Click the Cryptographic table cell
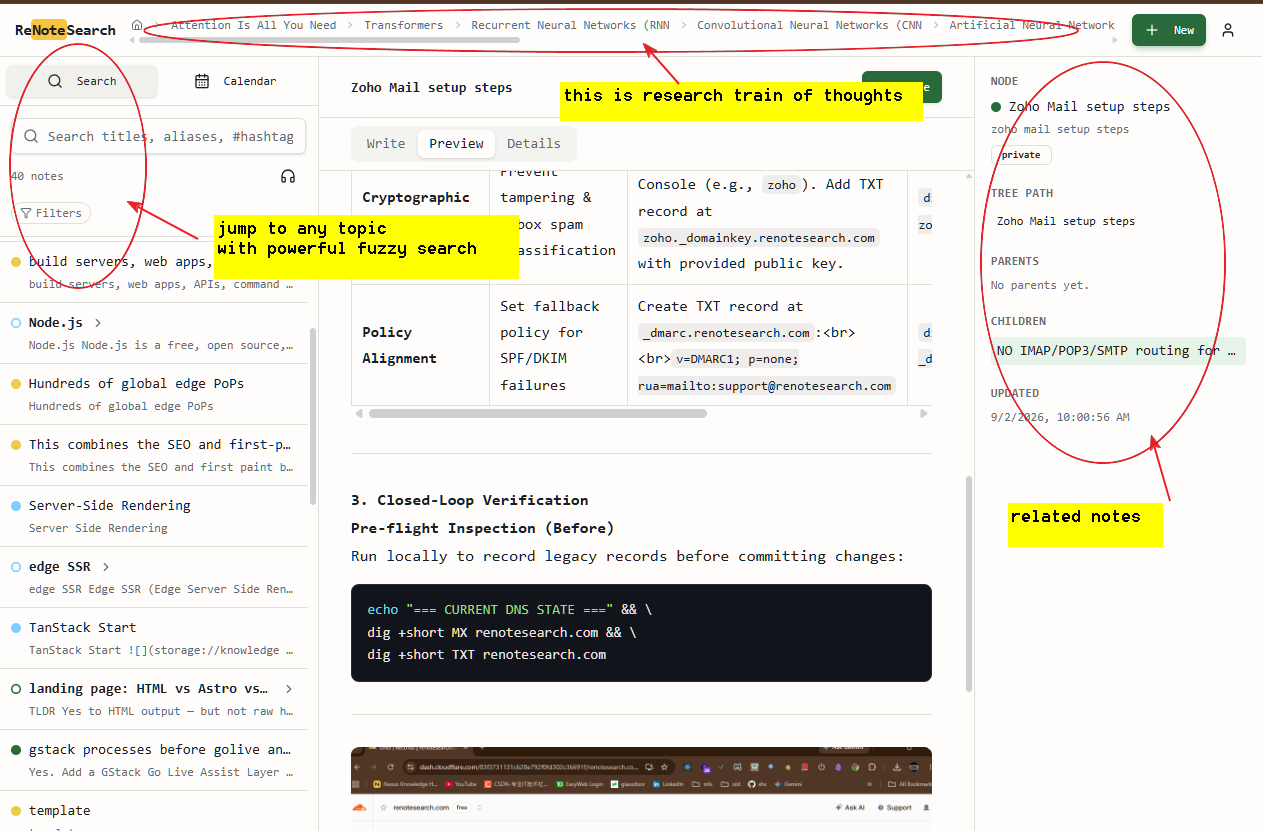Screen dimensions: 1263x831 click(x=420, y=228)
